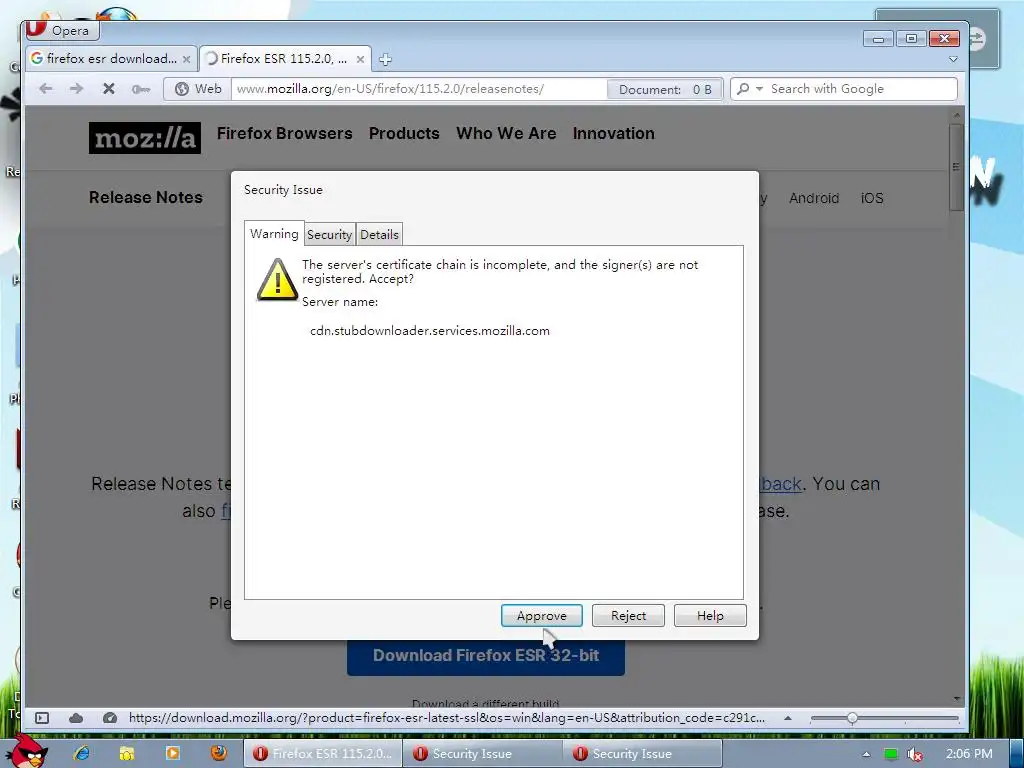Open the clock showing 2:06 PM
The image size is (1024, 768).
coord(969,754)
